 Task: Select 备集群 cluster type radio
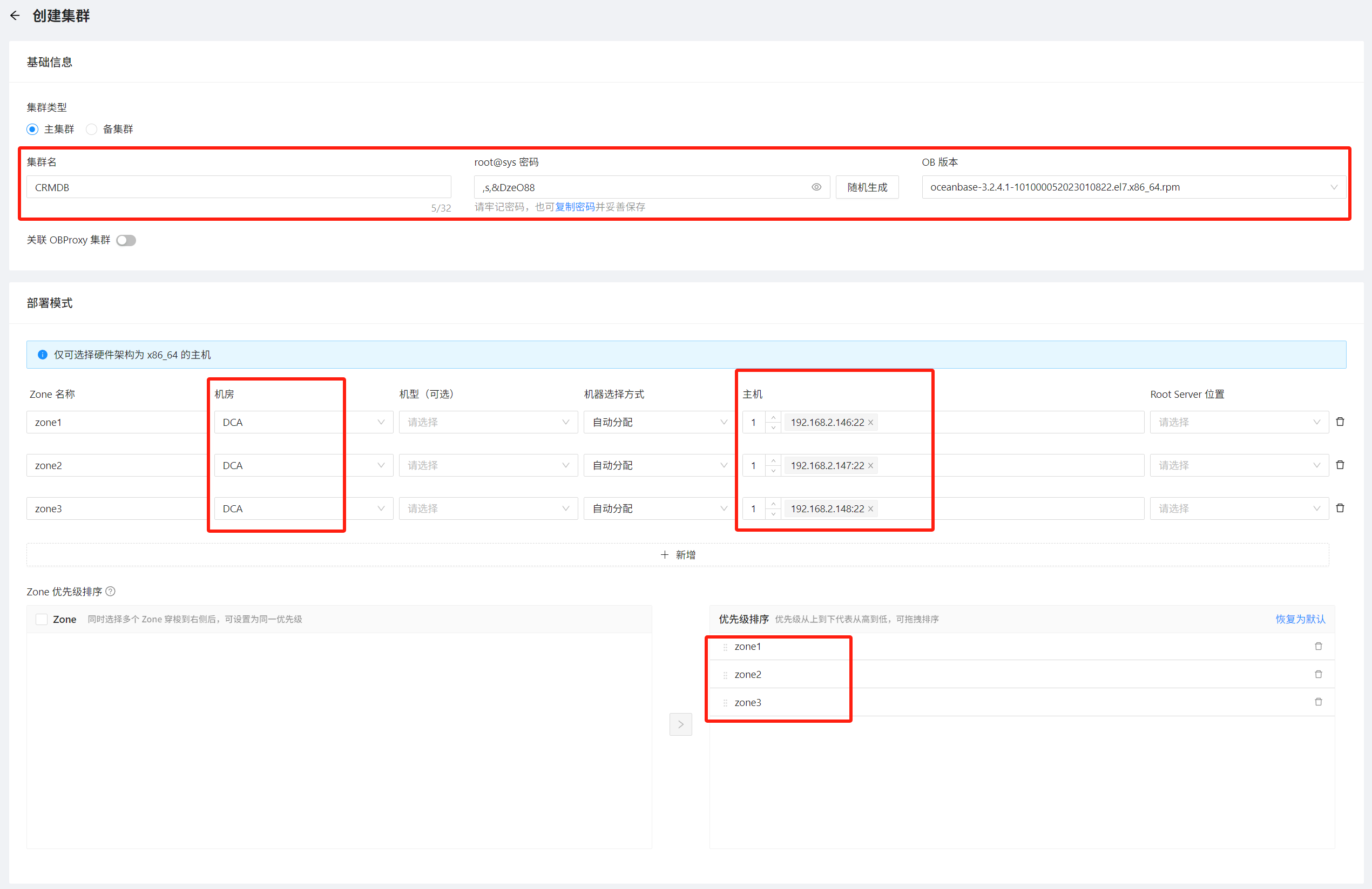pos(92,129)
